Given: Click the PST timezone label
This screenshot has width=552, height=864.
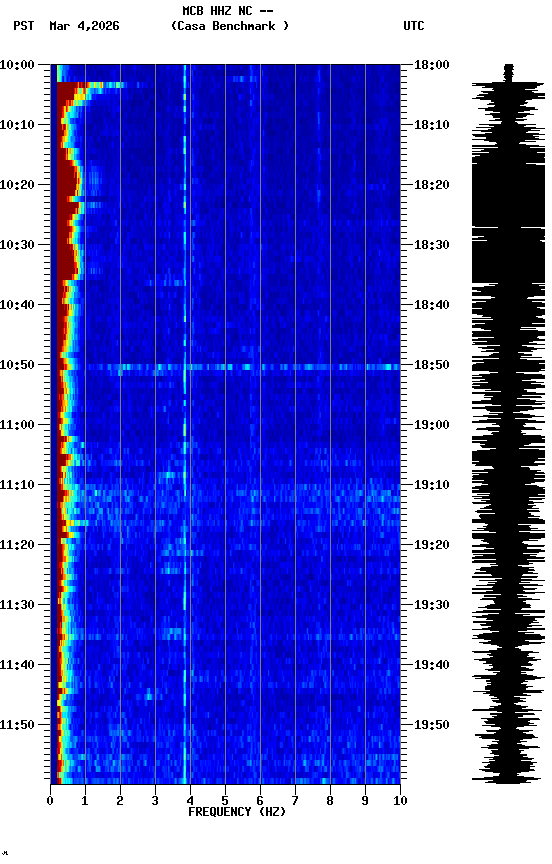Looking at the screenshot, I should [24, 26].
